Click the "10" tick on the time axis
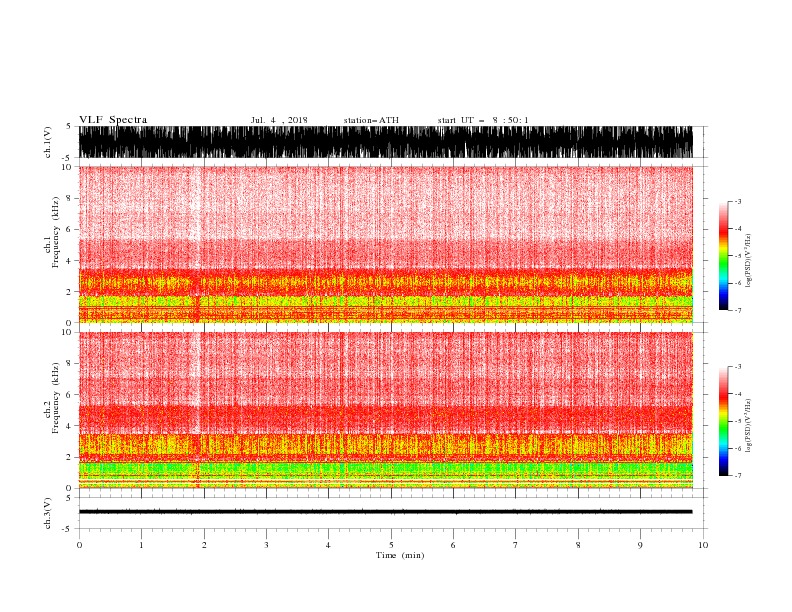This screenshot has width=792, height=612. pos(703,545)
